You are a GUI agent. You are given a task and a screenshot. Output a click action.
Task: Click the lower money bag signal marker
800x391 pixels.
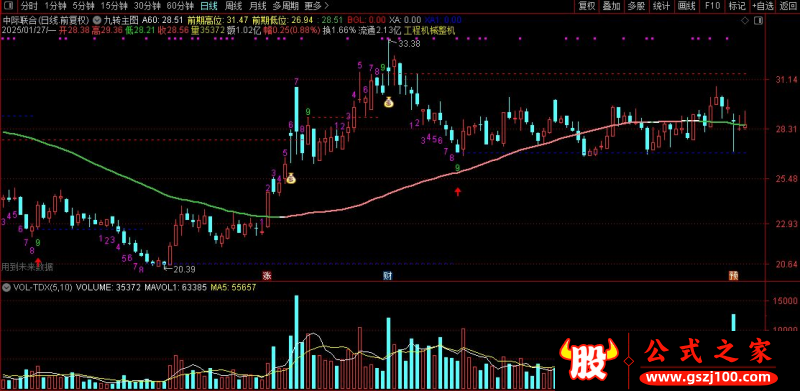click(290, 178)
